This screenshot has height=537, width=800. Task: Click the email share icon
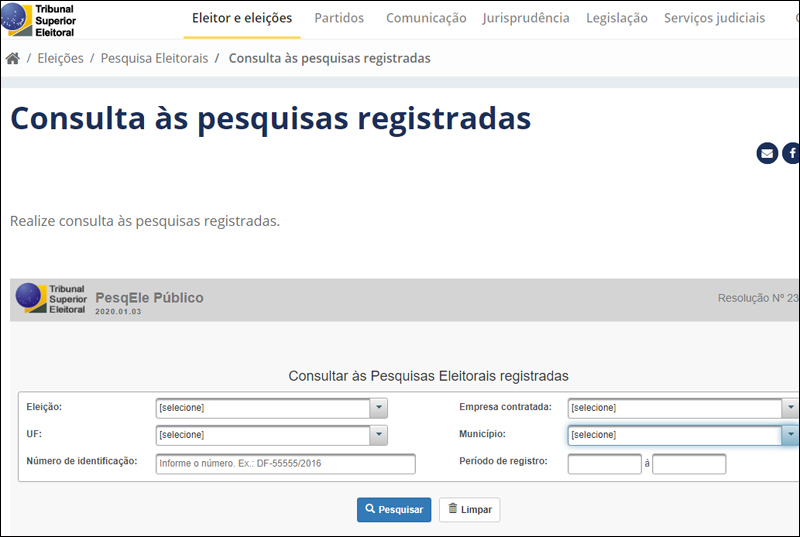[767, 153]
